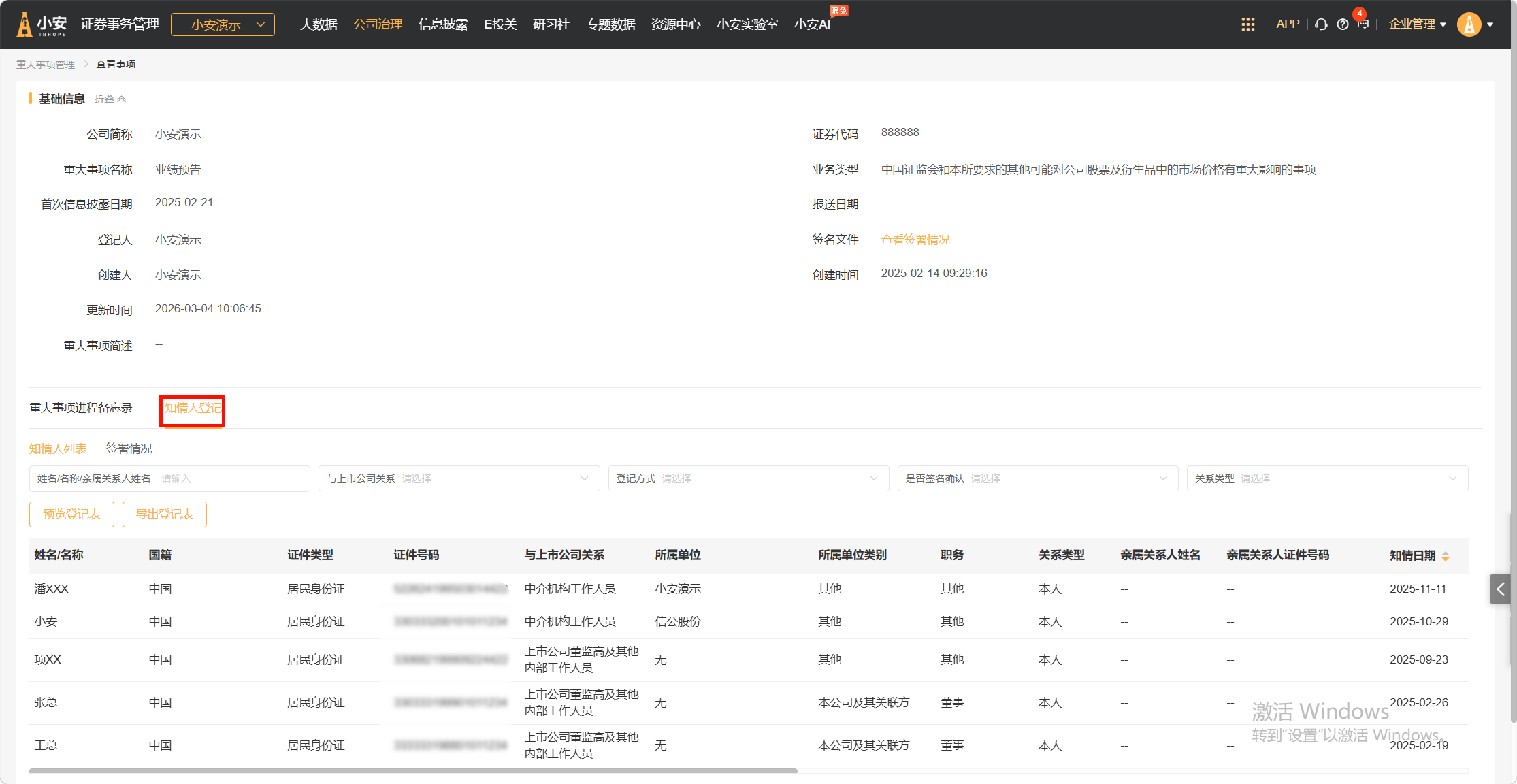The width and height of the screenshot is (1517, 784).
Task: Open the nine-dot apps grid icon
Action: click(1247, 24)
